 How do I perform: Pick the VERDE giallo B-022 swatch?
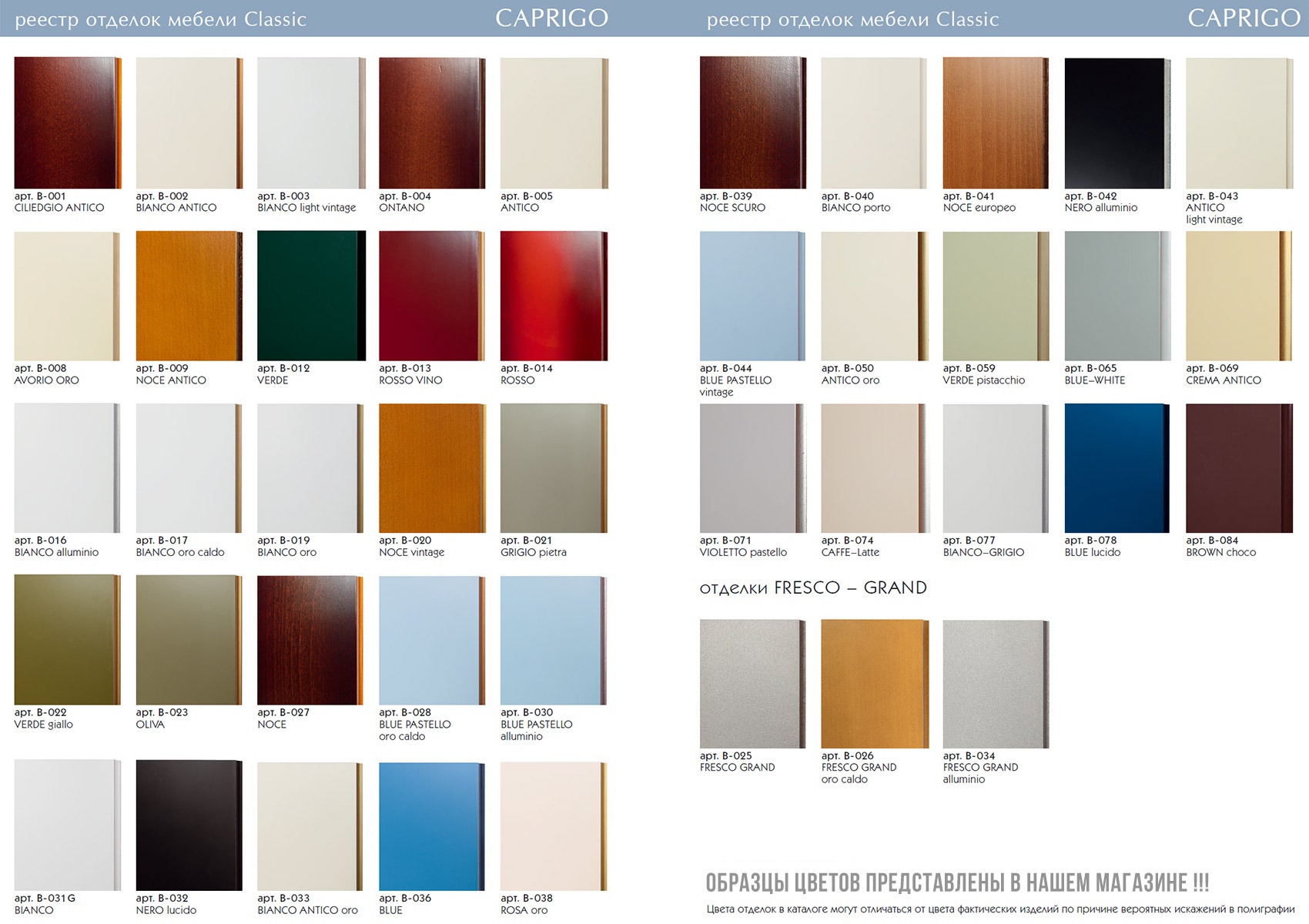coord(67,640)
